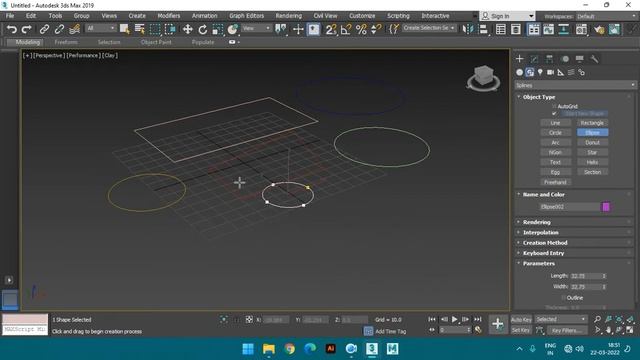Viewport: 640px width, 360px height.
Task: Toggle the 3D Snaps button
Action: coord(331,29)
